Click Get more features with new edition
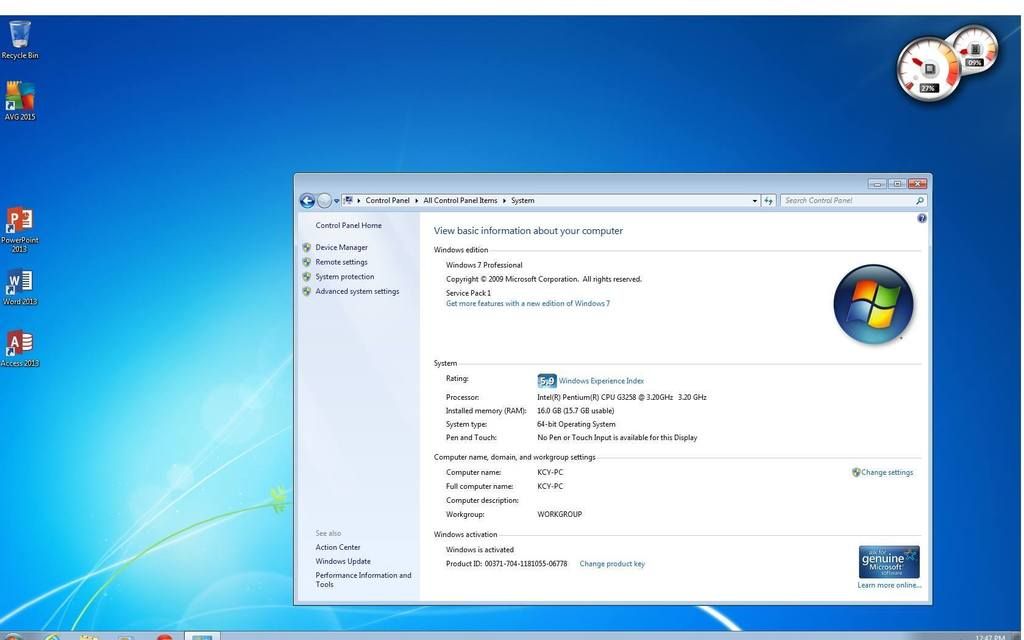This screenshot has height=640, width=1024. pyautogui.click(x=528, y=304)
